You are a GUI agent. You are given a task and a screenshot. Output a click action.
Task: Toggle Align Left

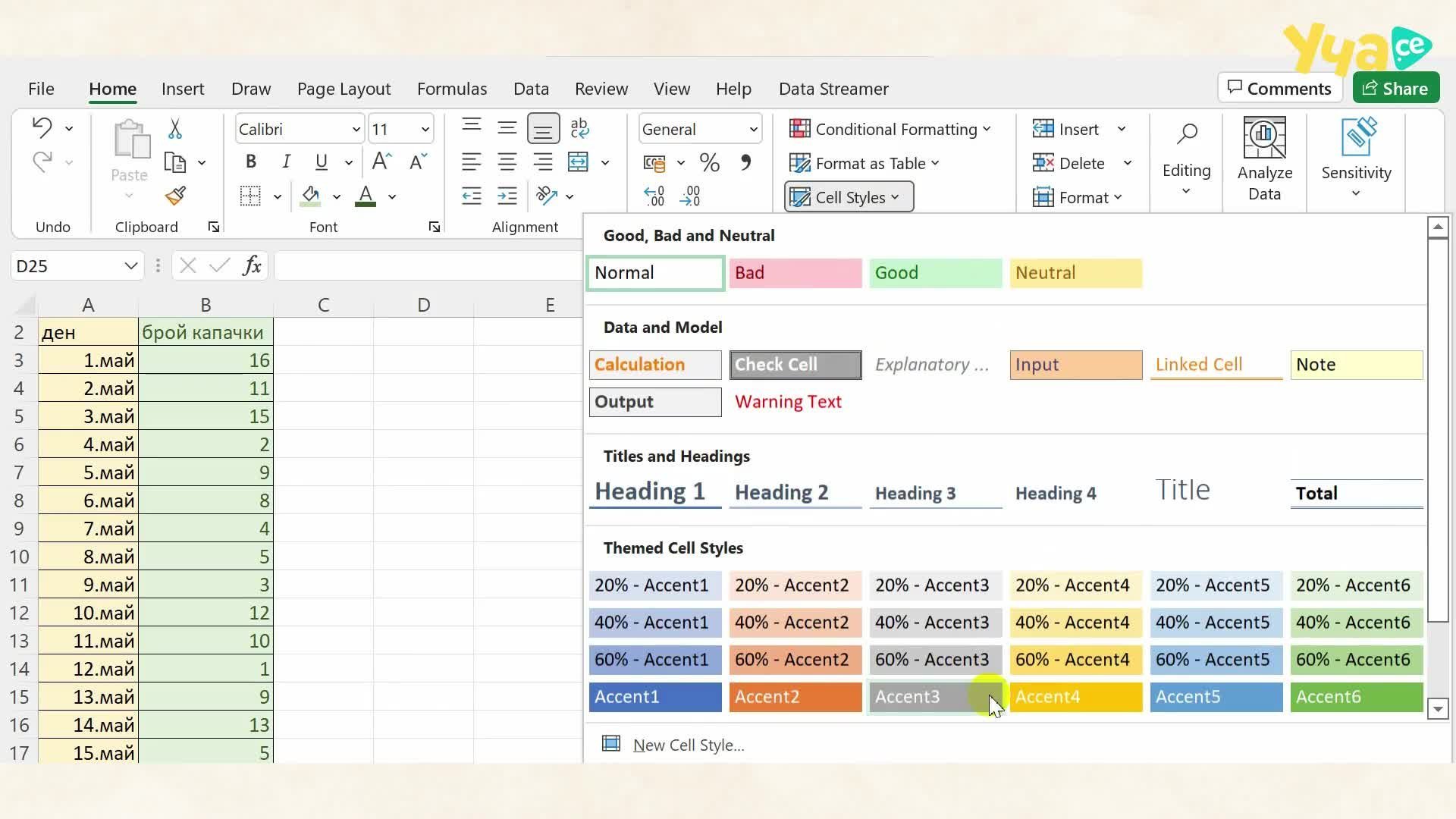[x=472, y=162]
